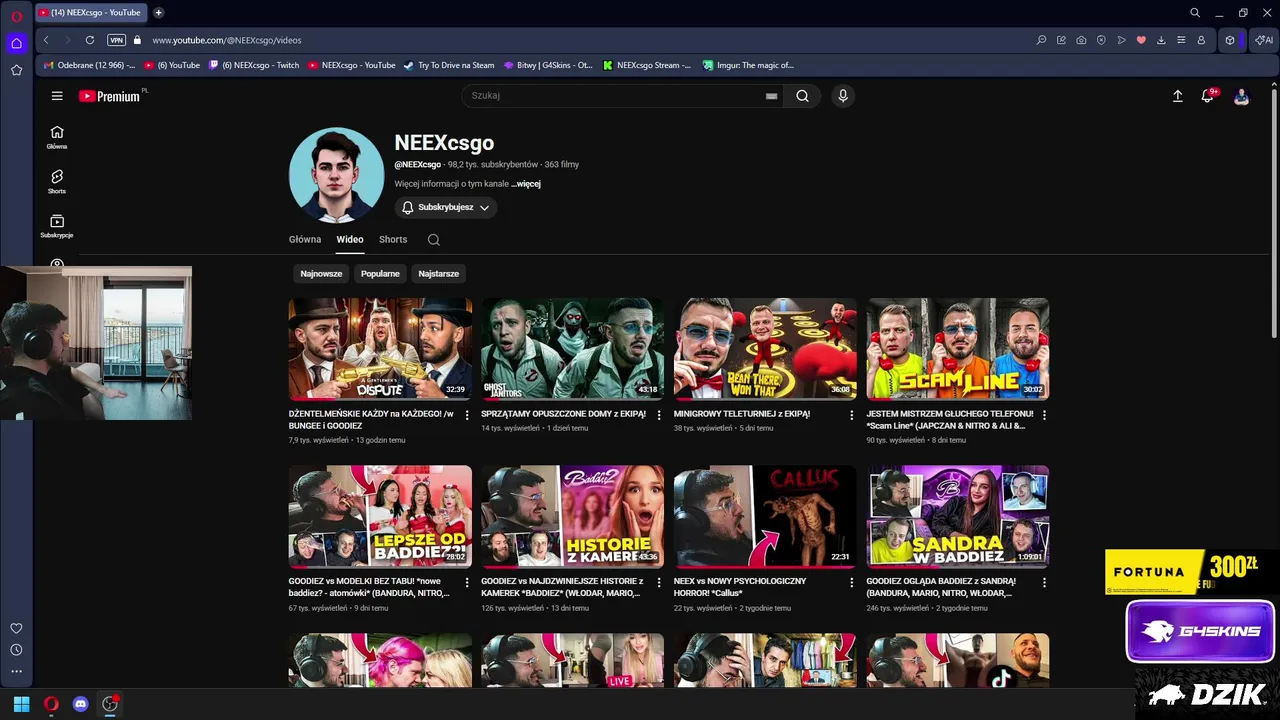Open the Scam Line video thumbnail
The image size is (1280, 720).
point(958,349)
